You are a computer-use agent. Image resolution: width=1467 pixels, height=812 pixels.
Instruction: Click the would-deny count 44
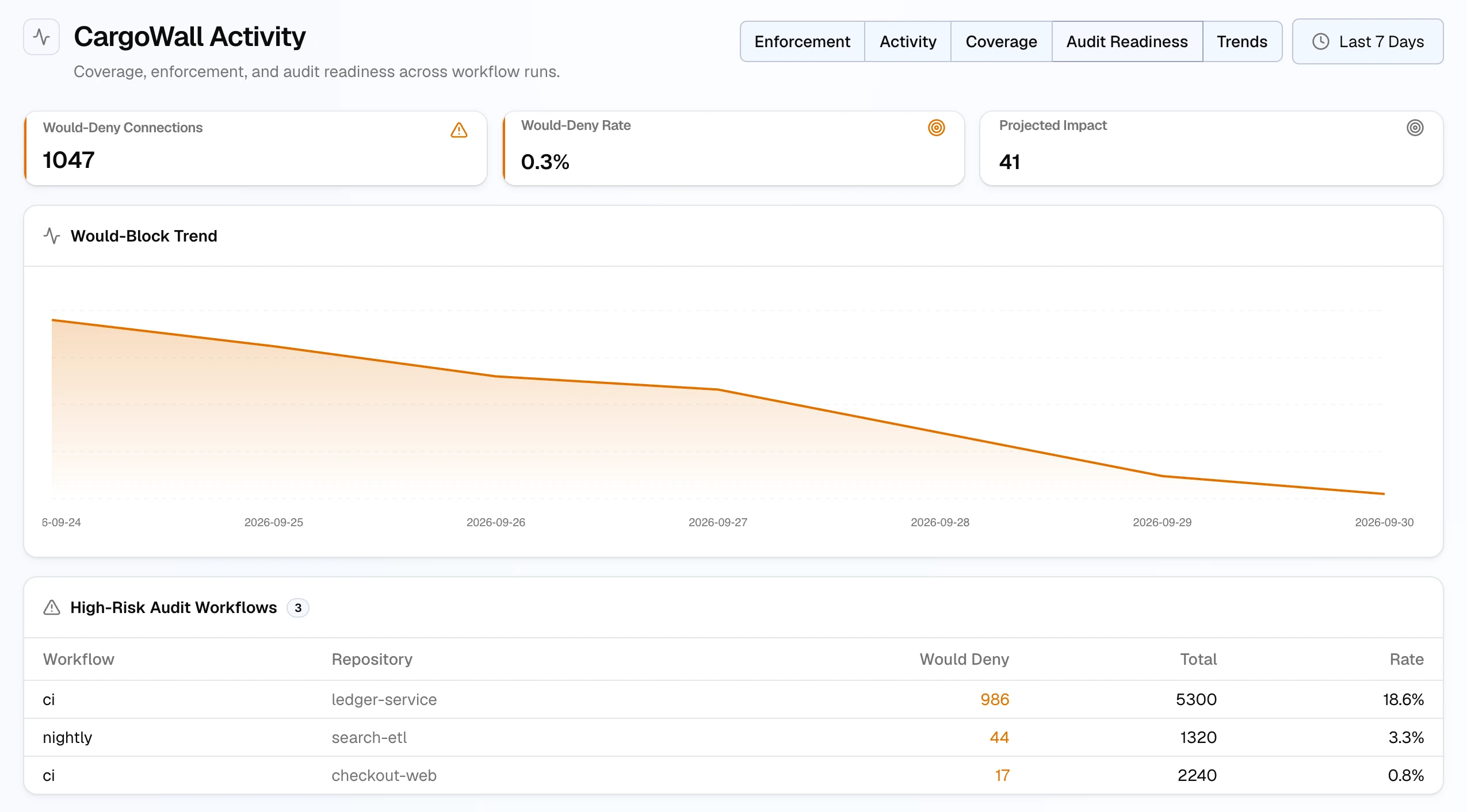coord(999,737)
